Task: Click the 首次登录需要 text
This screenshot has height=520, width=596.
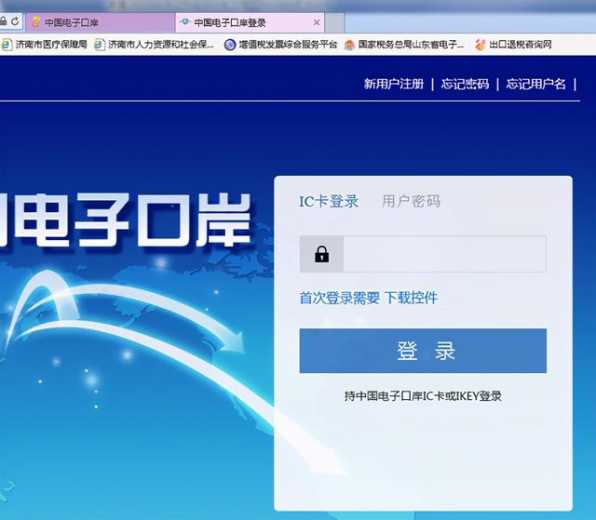Action: coord(339,298)
